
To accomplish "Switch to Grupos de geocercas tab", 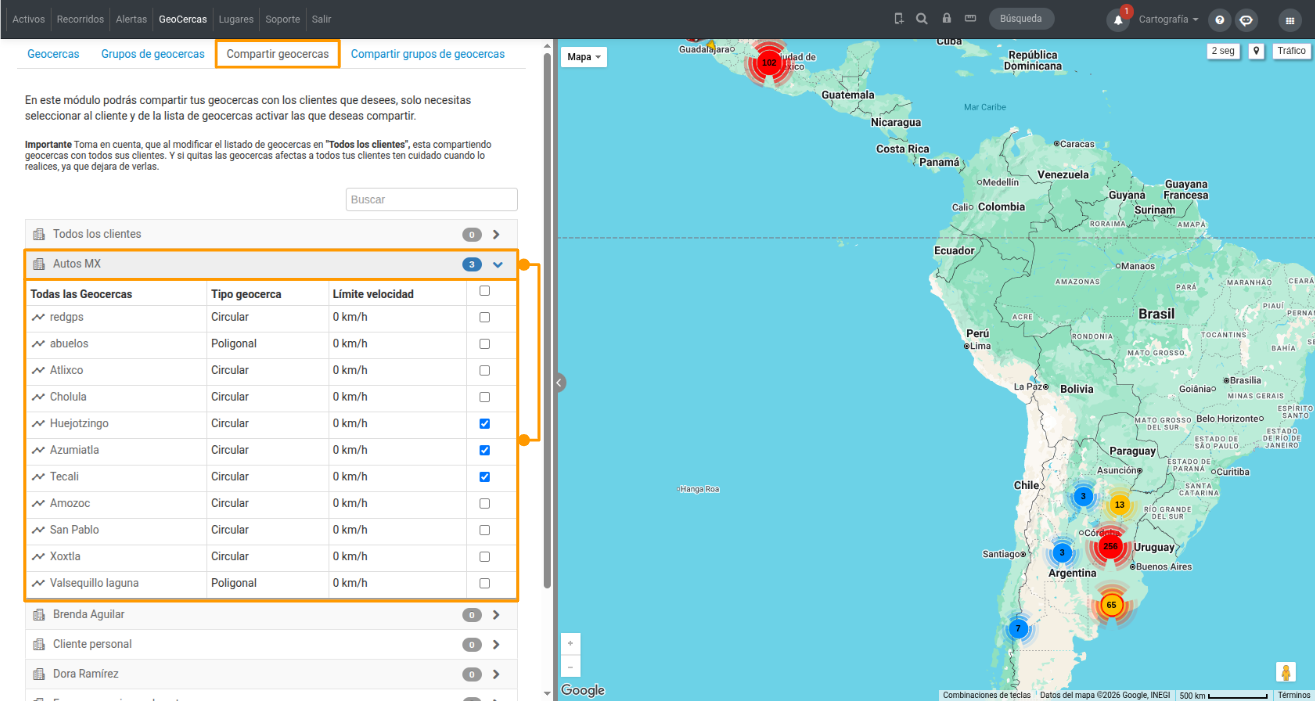I will coord(153,54).
